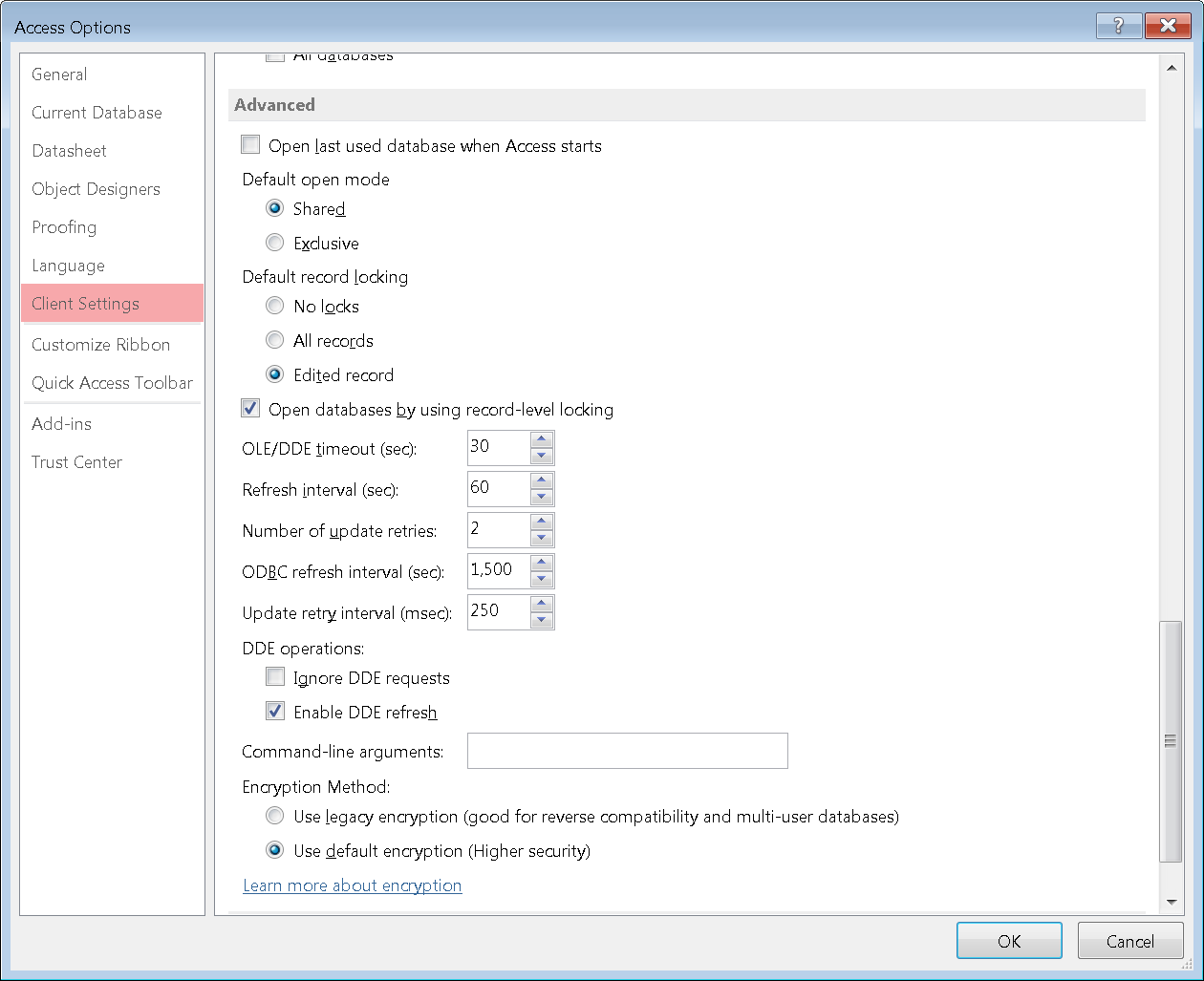Click the OLE/DDE timeout value field
1204x981 pixels.
click(499, 447)
